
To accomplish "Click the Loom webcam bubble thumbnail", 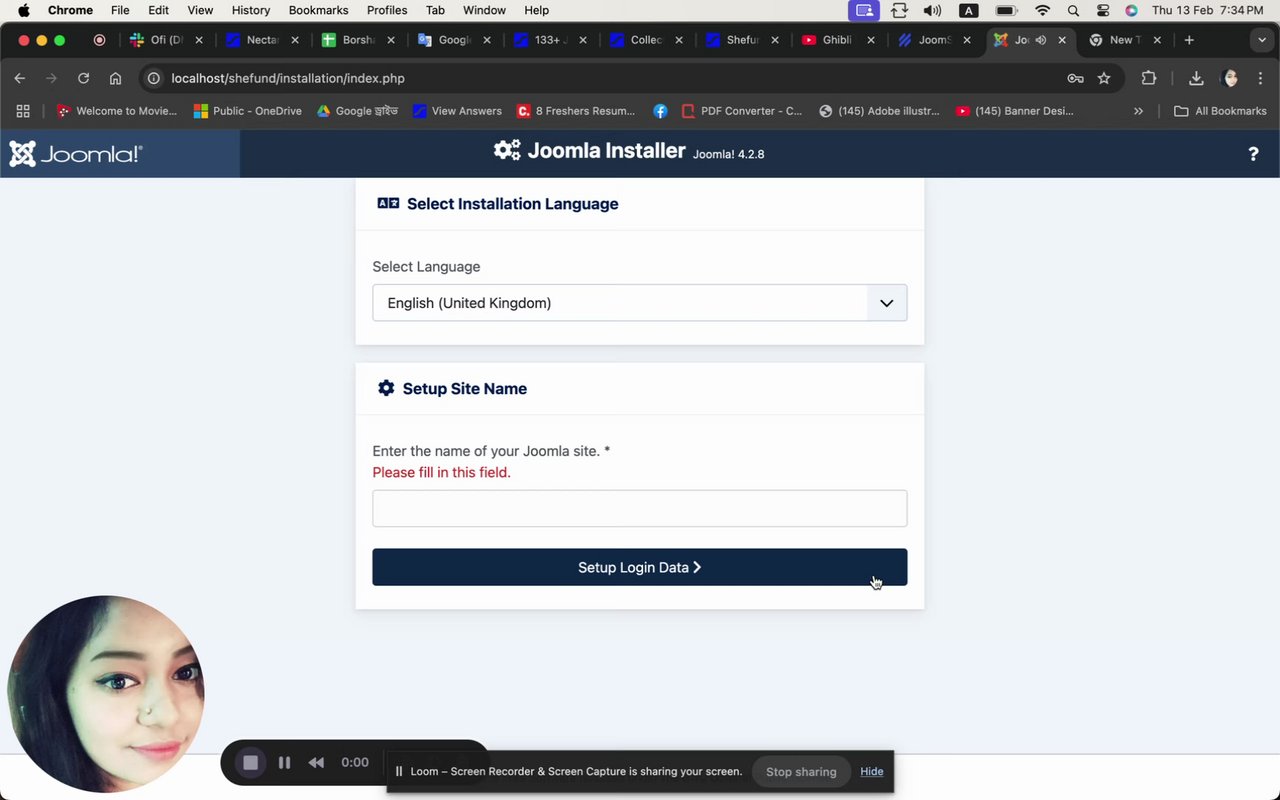I will click(x=106, y=694).
